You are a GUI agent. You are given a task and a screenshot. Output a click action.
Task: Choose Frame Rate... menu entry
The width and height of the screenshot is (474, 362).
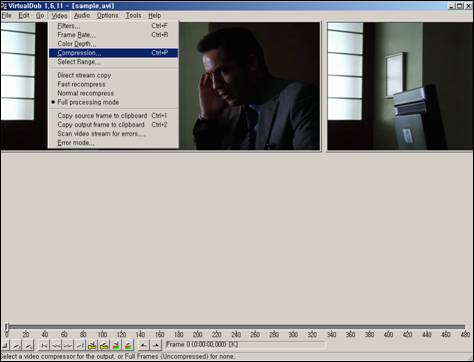(x=113, y=35)
